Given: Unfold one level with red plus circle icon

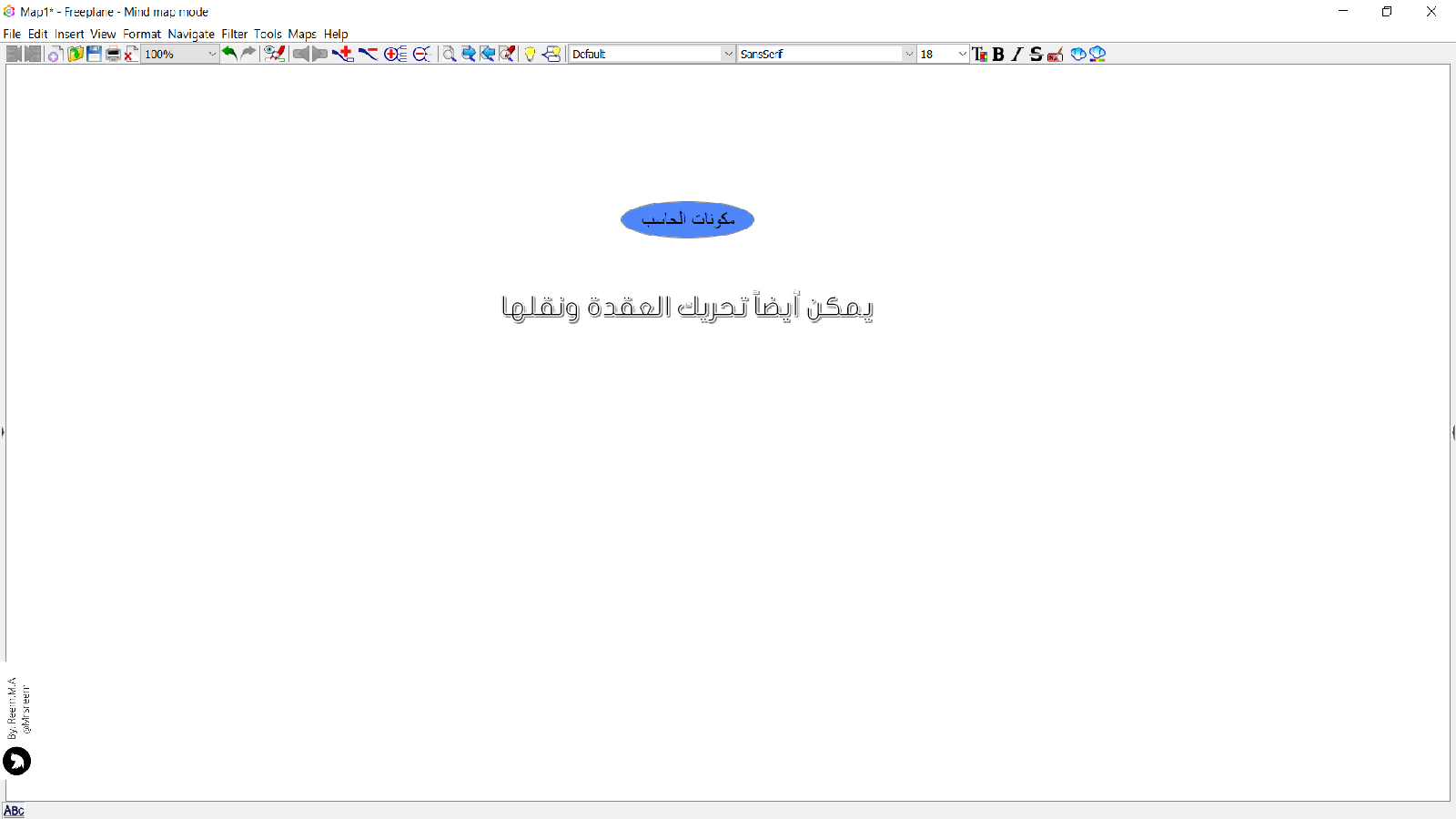Looking at the screenshot, I should click(395, 55).
